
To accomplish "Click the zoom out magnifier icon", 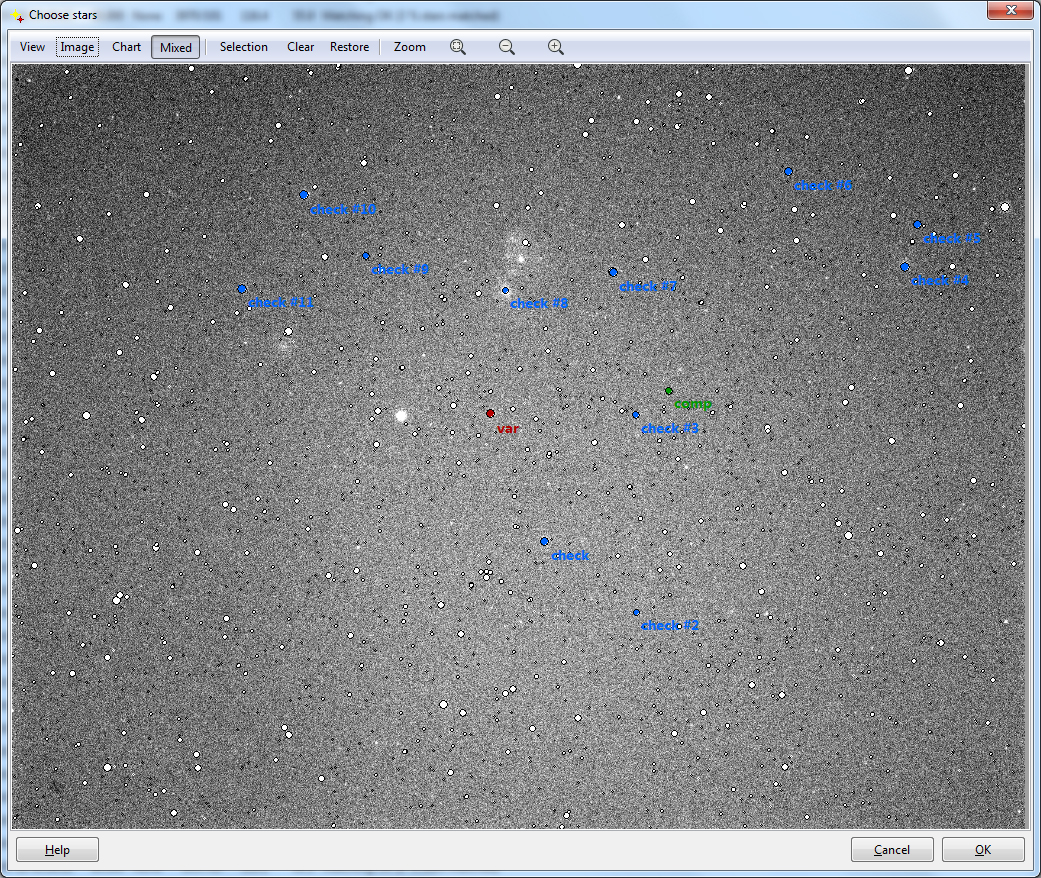I will point(507,47).
